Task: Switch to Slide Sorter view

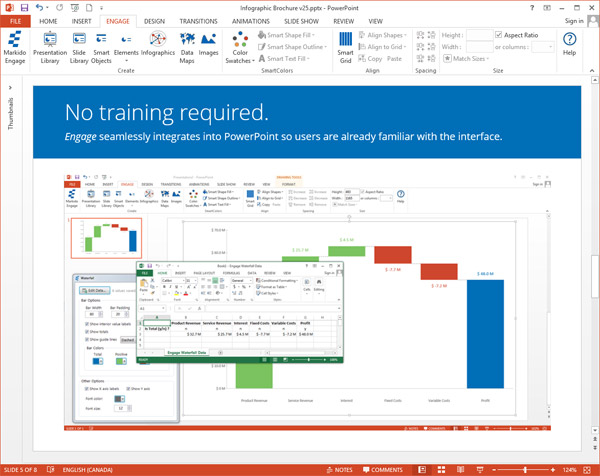Action: pos(441,469)
